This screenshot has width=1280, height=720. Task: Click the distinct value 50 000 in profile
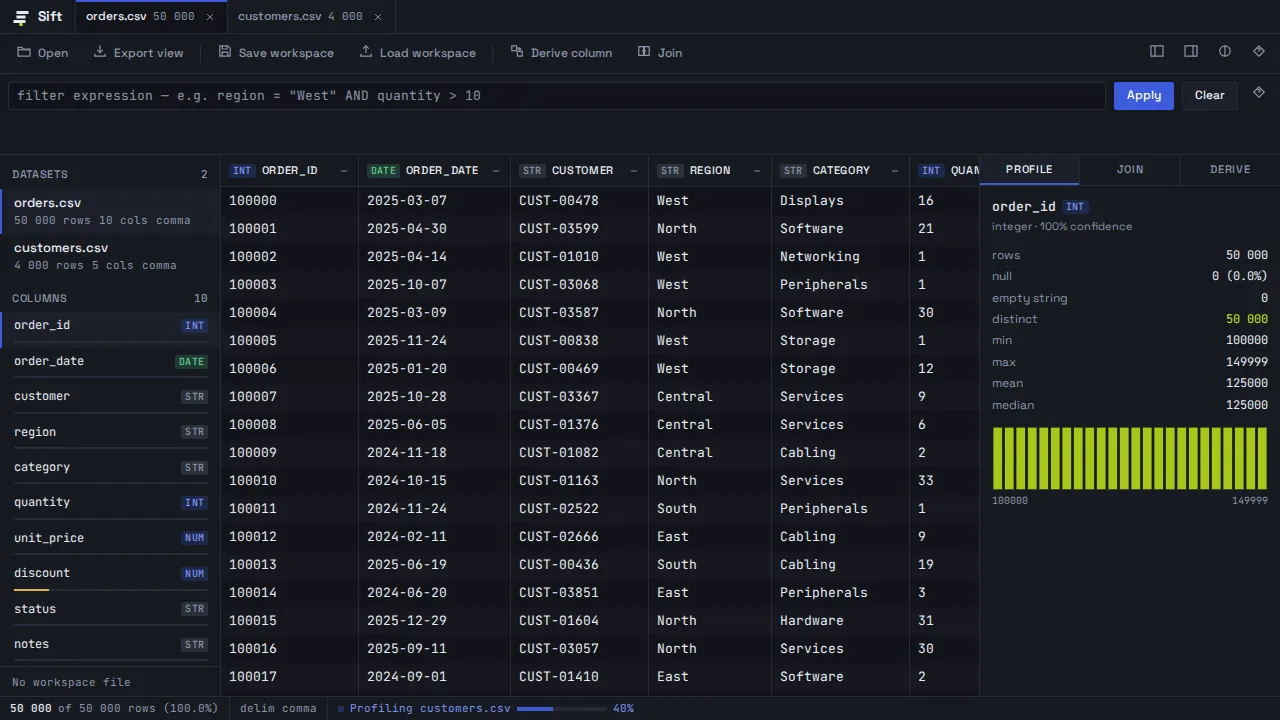point(1247,319)
